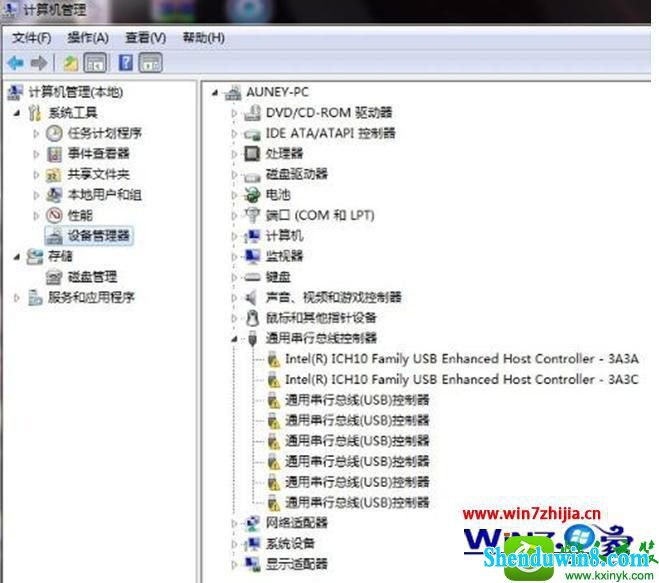Select 性能 tree entry
Screen dimensions: 659x583
[80, 215]
